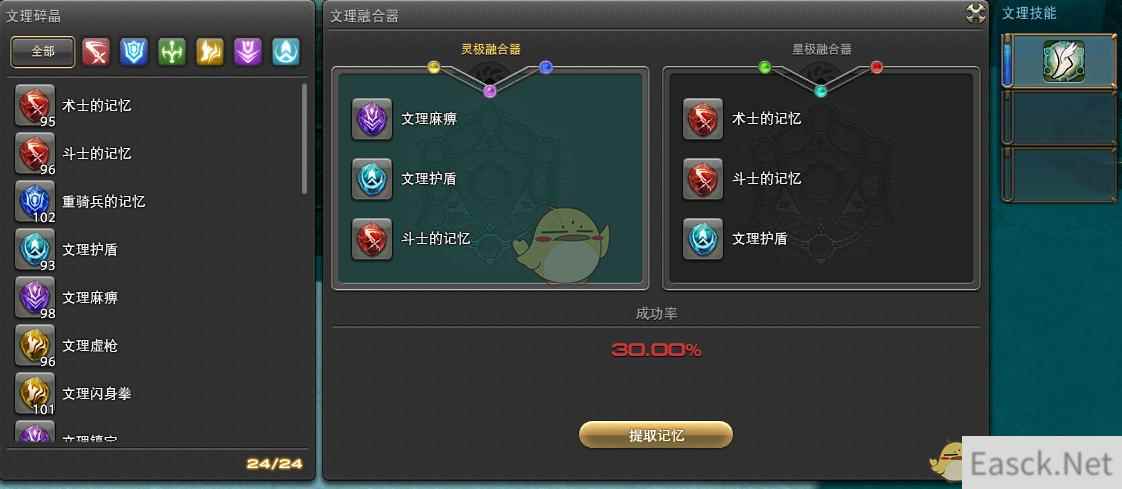Screen dimensions: 1122x489
Task: Select 术士的记忆 in the shard list
Action: click(x=157, y=106)
